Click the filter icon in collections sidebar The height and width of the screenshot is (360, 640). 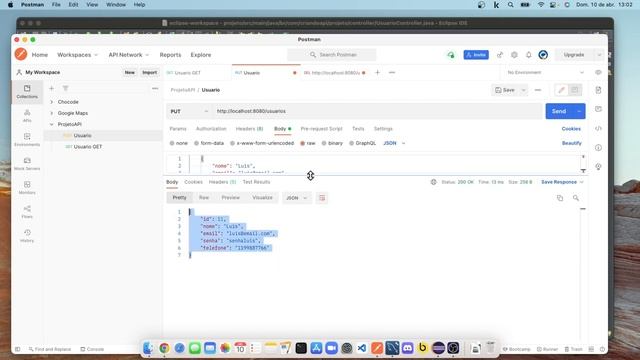[65, 89]
